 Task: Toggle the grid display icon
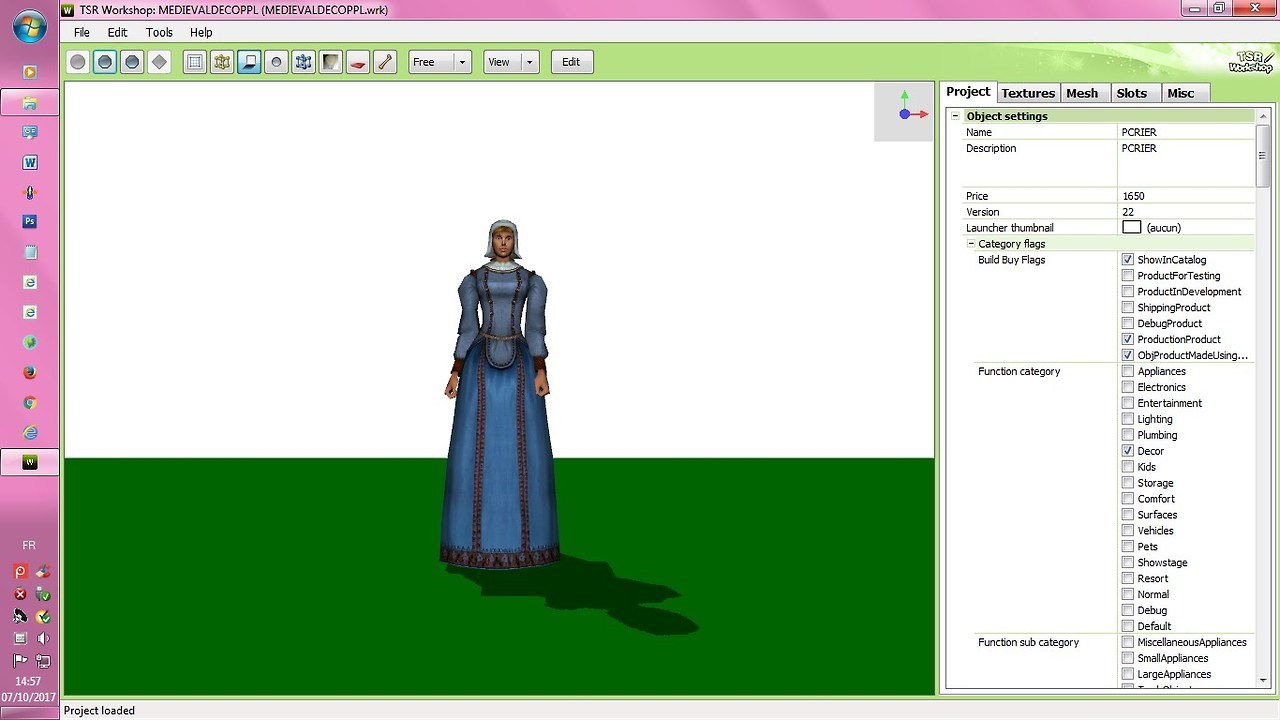click(195, 62)
